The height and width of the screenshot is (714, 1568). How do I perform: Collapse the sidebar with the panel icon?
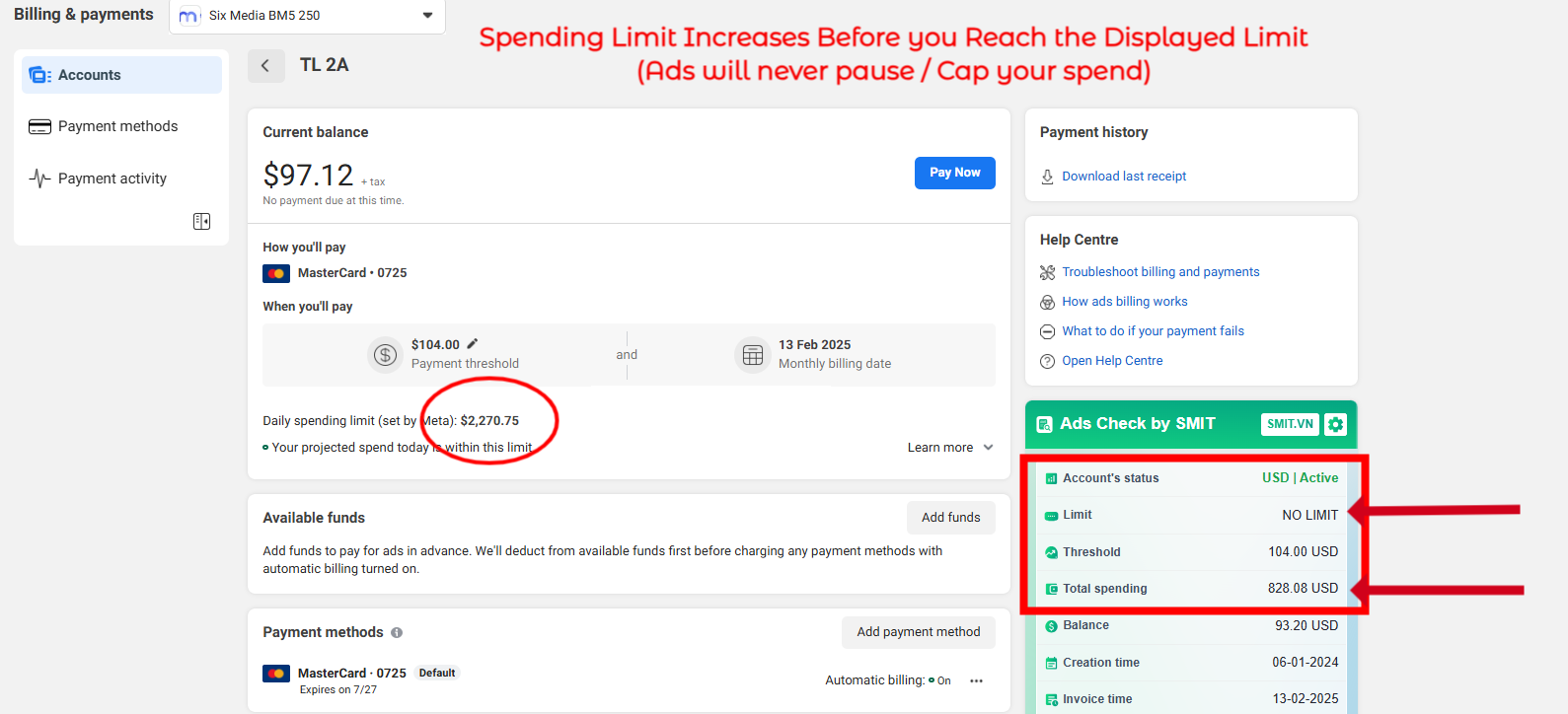tap(201, 221)
